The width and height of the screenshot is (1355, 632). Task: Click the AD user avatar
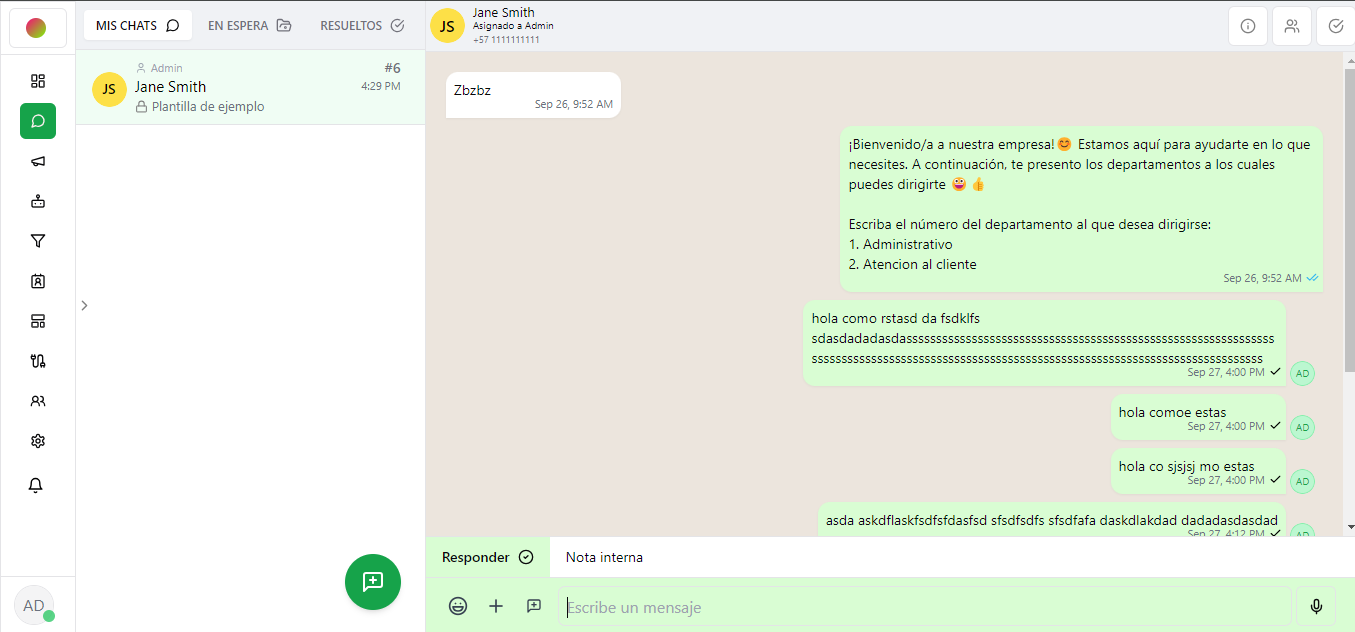(x=34, y=605)
